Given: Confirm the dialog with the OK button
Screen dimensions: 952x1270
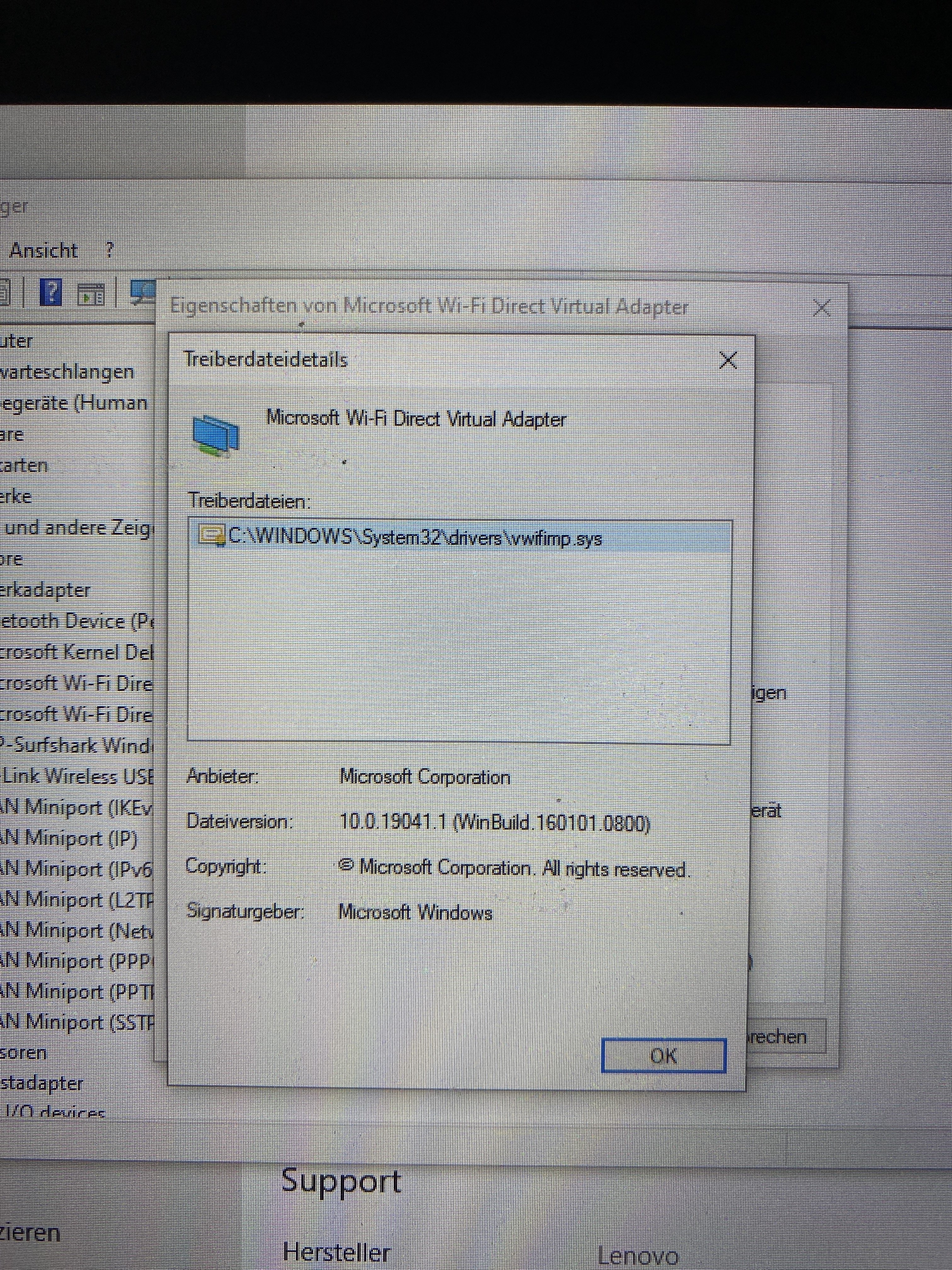Looking at the screenshot, I should point(663,1055).
